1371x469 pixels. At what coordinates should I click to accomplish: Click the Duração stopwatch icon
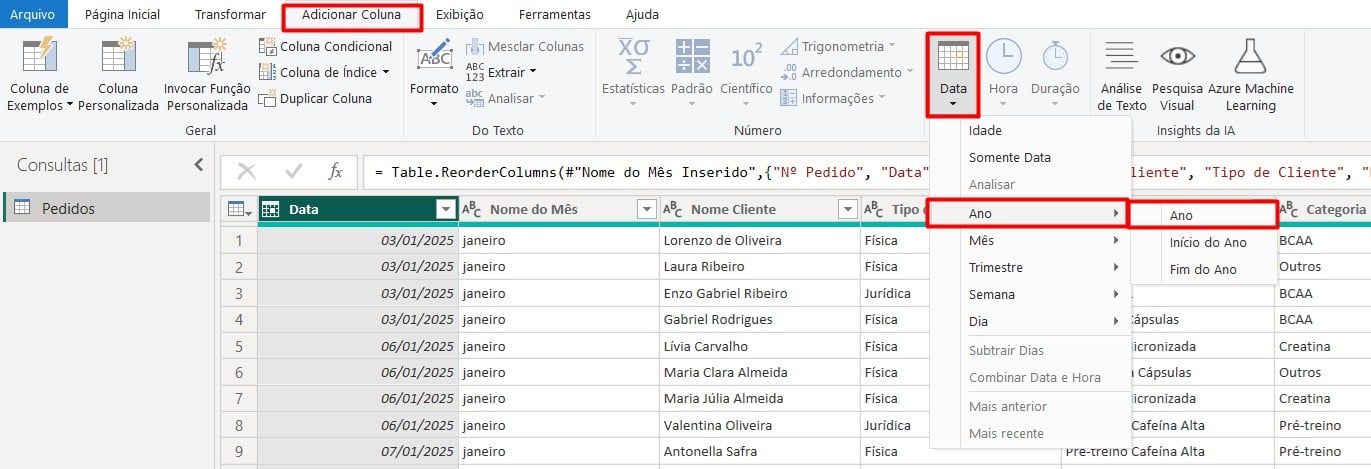(x=1055, y=55)
